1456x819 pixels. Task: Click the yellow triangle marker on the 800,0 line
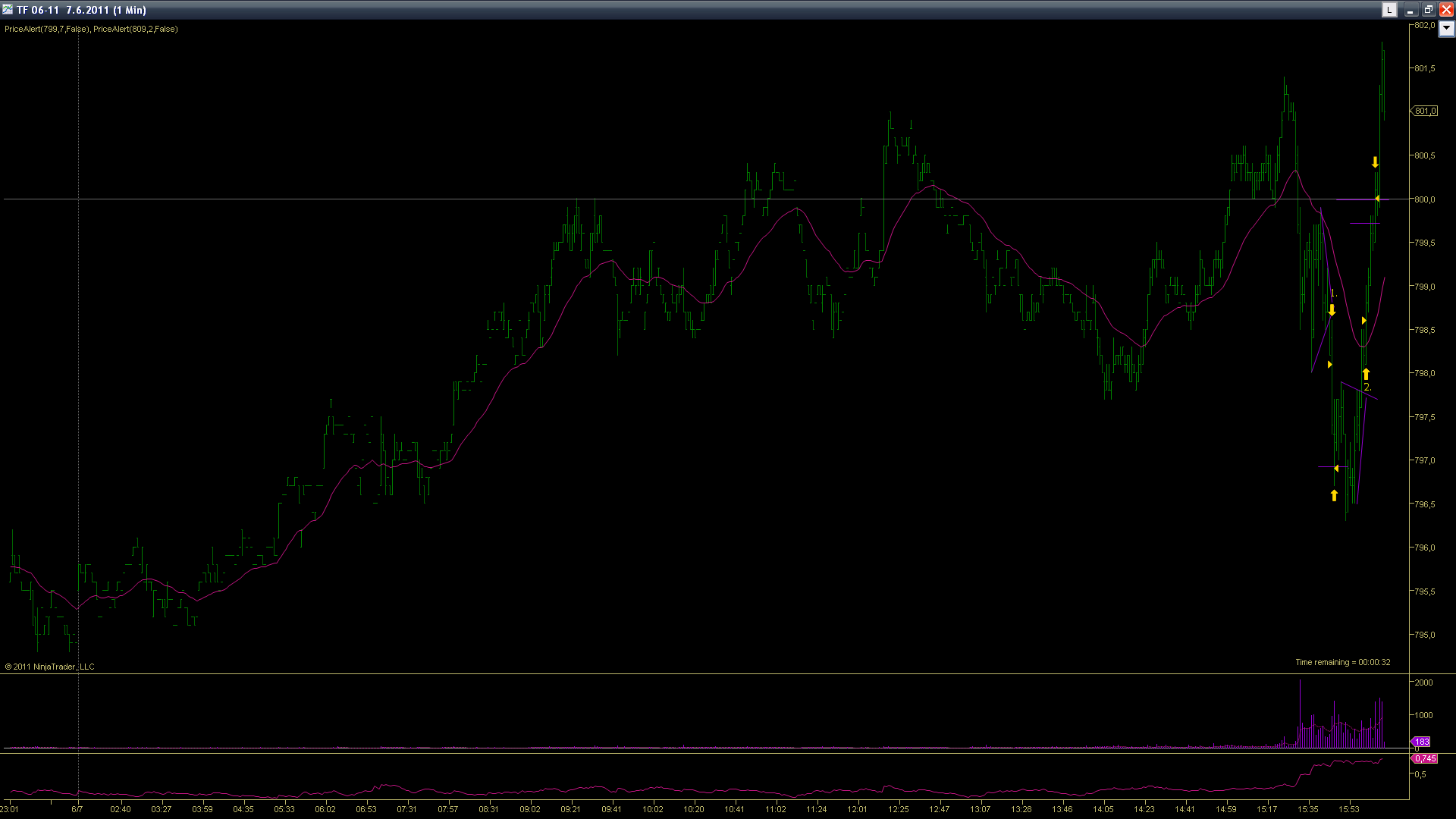[x=1377, y=199]
